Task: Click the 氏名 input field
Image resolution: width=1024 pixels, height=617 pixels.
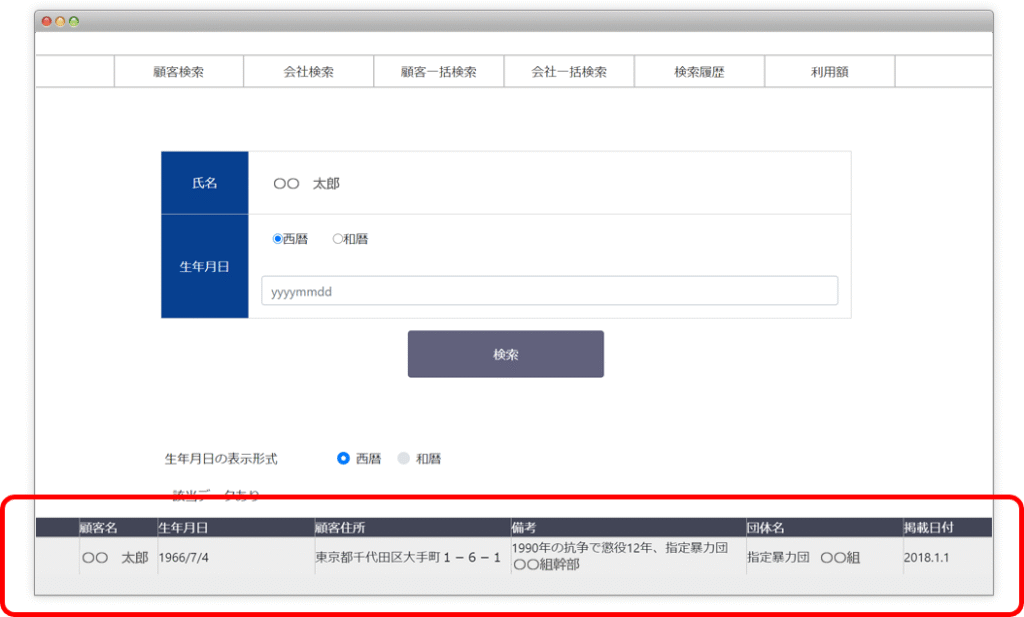Action: [549, 184]
